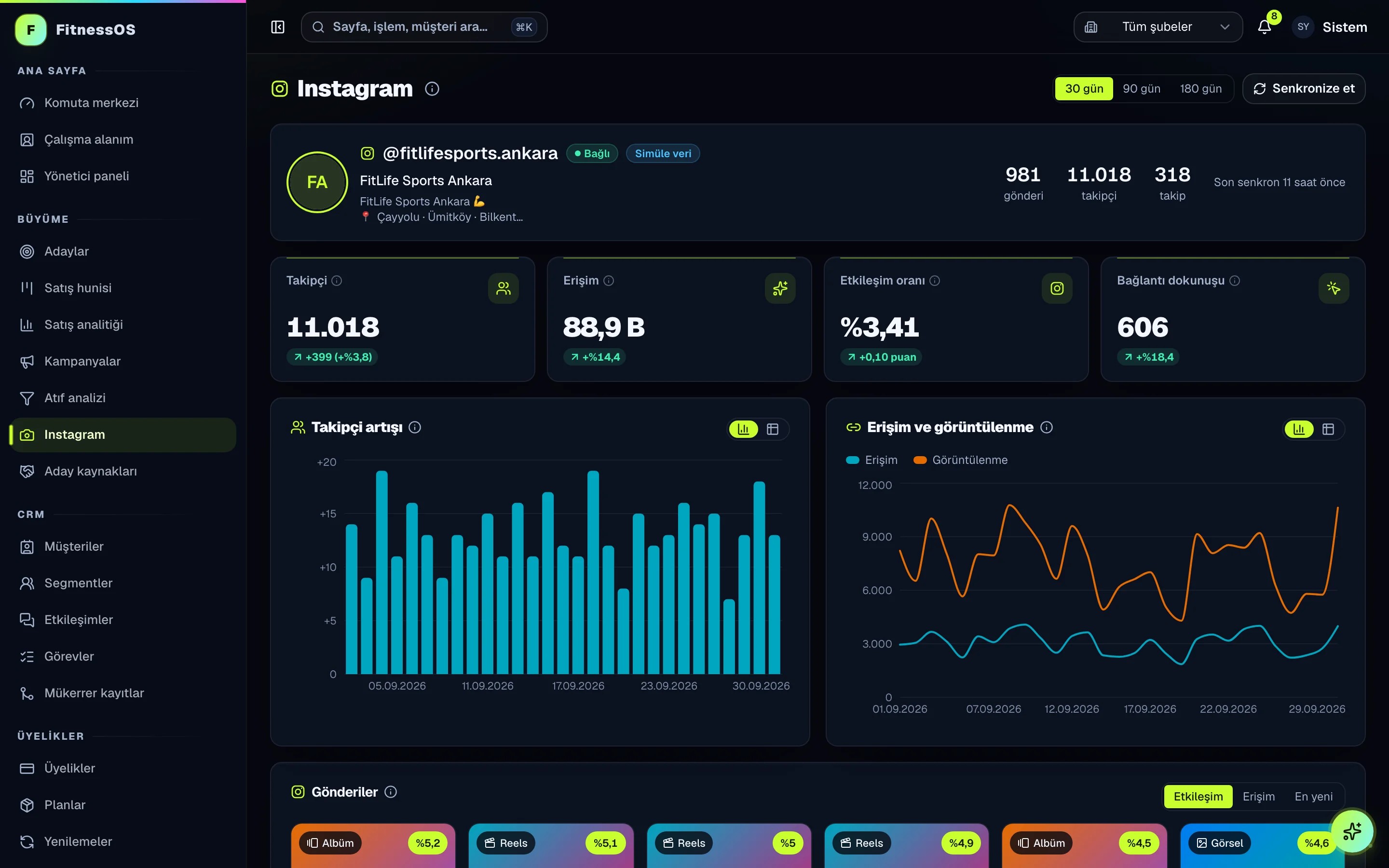1389x868 pixels.
Task: Click the Bağlantı dokunuşu info icon
Action: pos(1235,281)
